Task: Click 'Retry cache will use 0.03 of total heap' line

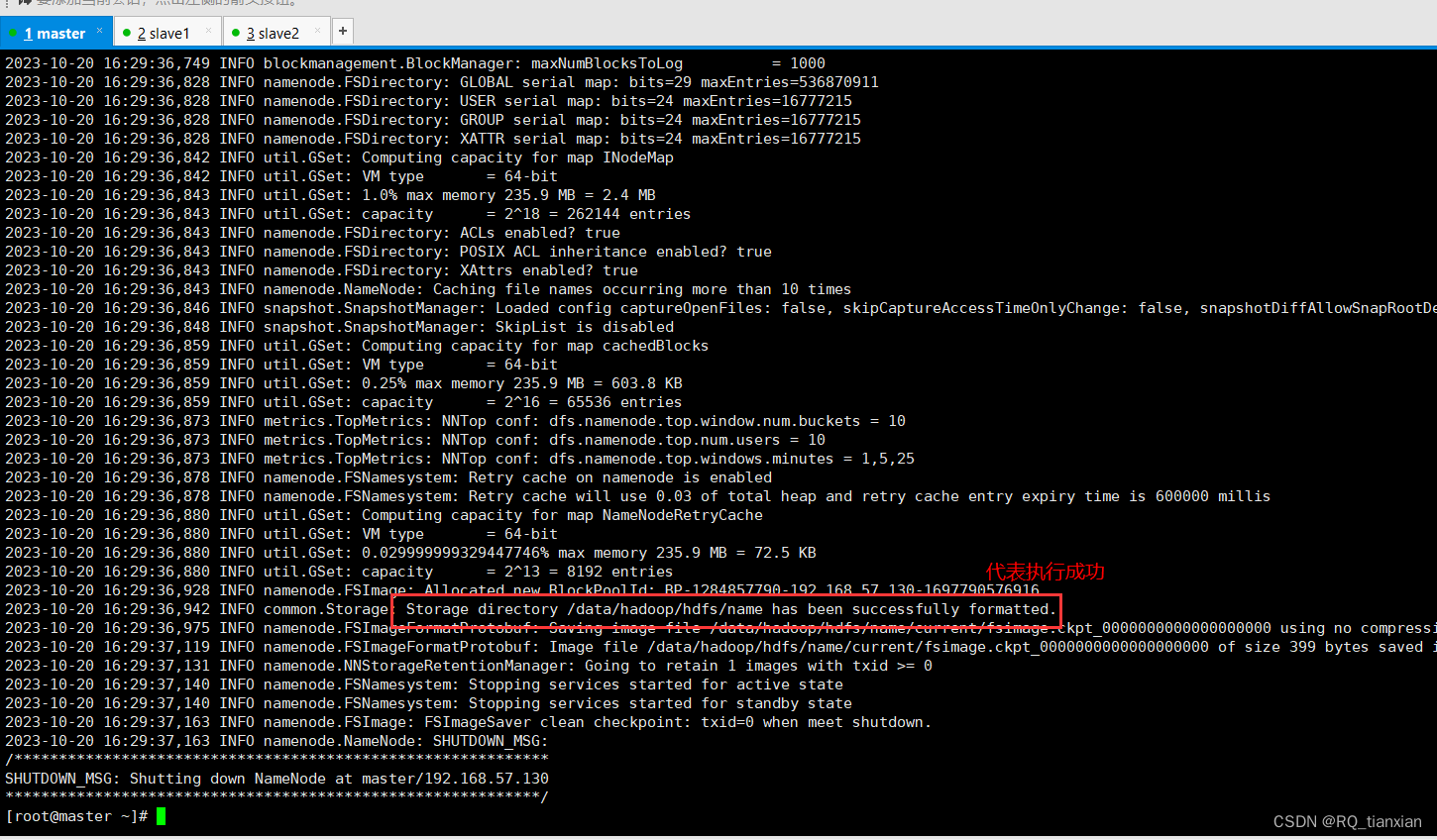Action: (x=637, y=496)
